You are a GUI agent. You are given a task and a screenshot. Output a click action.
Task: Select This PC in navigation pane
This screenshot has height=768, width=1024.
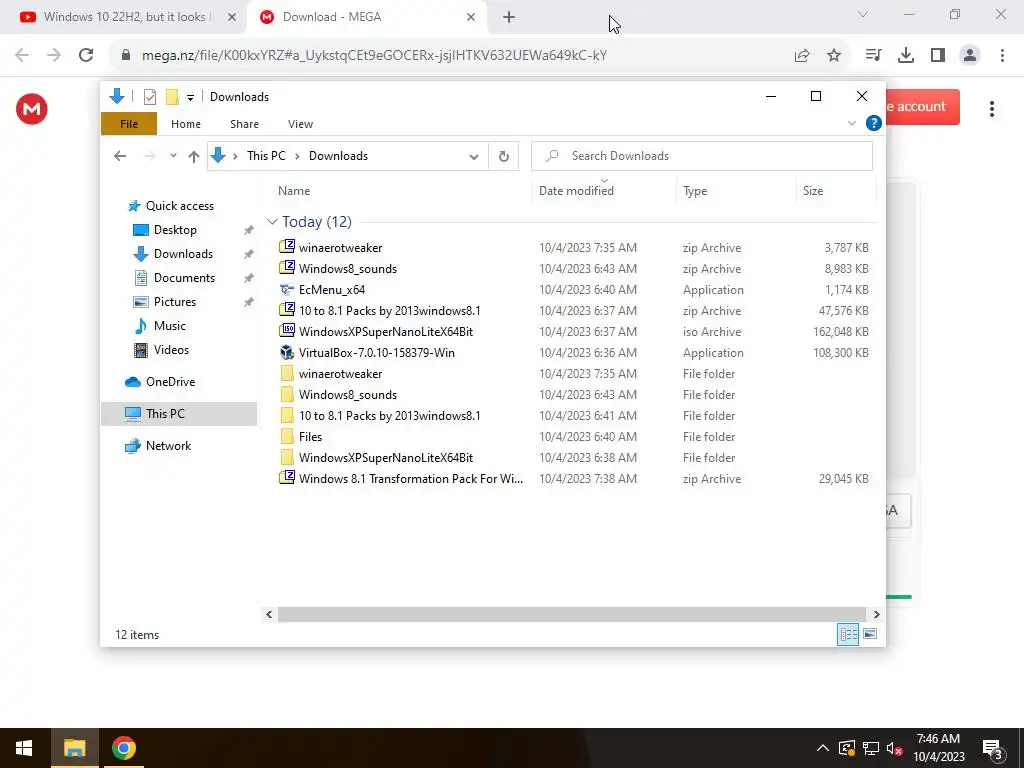[179, 414]
